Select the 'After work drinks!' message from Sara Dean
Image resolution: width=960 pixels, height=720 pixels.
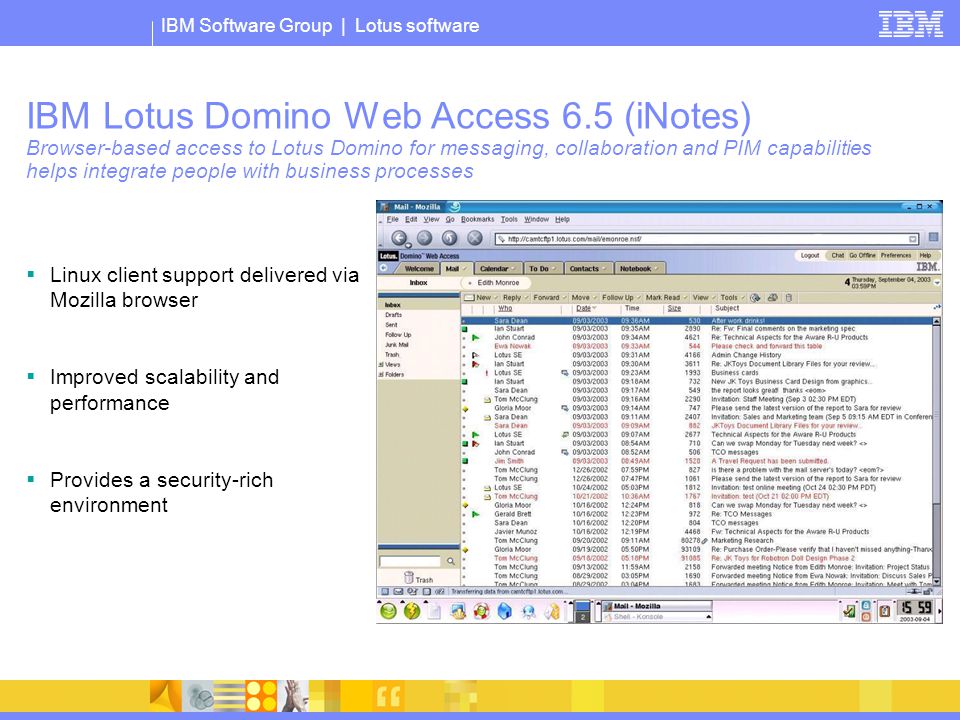[697, 321]
